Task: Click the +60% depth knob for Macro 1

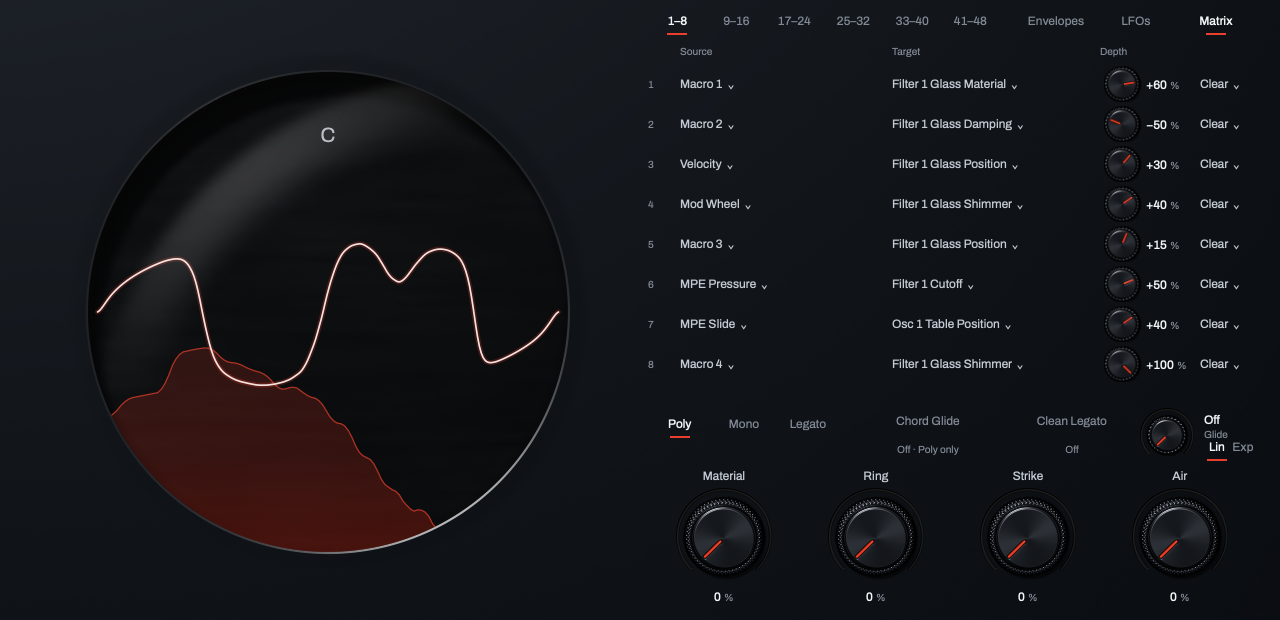Action: tap(1122, 85)
